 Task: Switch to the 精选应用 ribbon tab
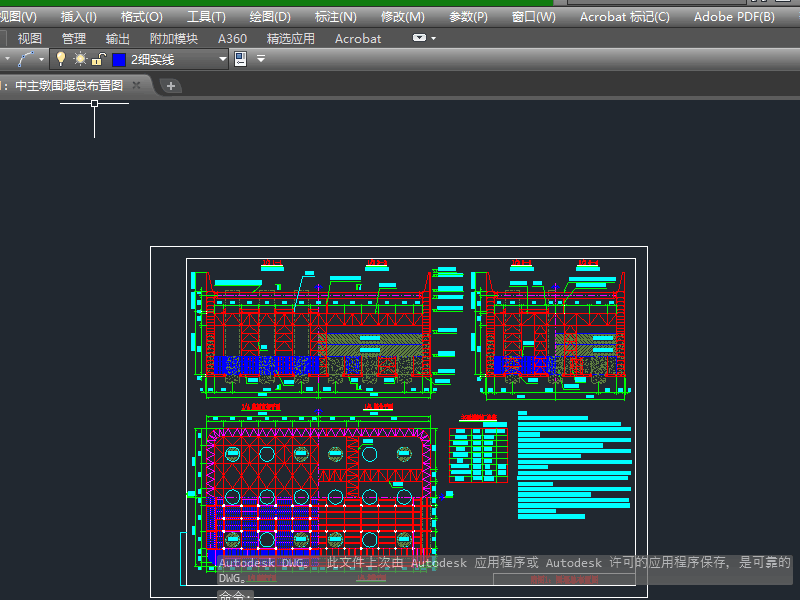point(290,39)
